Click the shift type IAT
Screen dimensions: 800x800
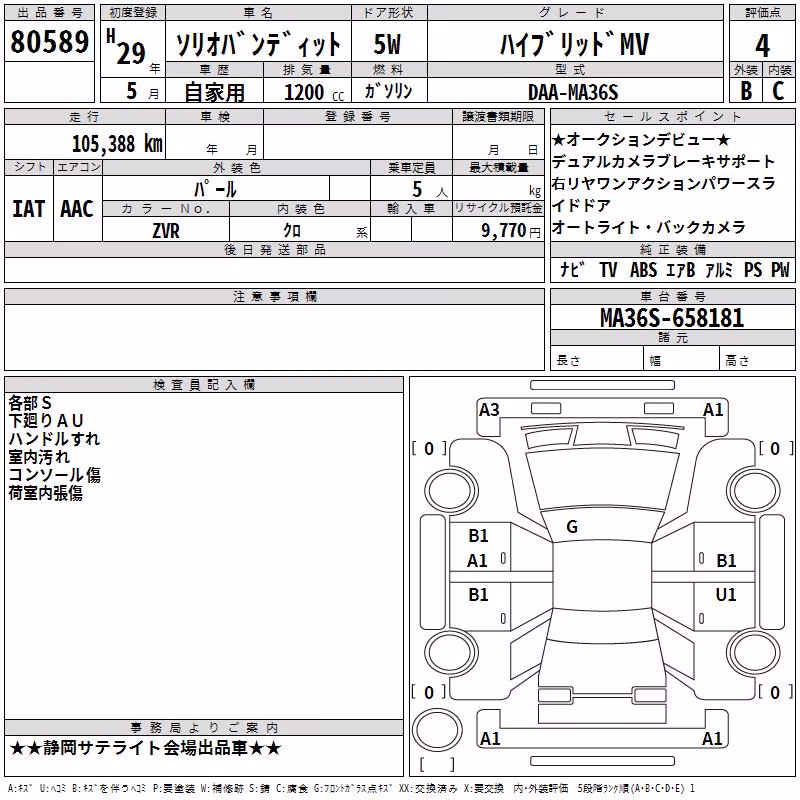tap(29, 209)
